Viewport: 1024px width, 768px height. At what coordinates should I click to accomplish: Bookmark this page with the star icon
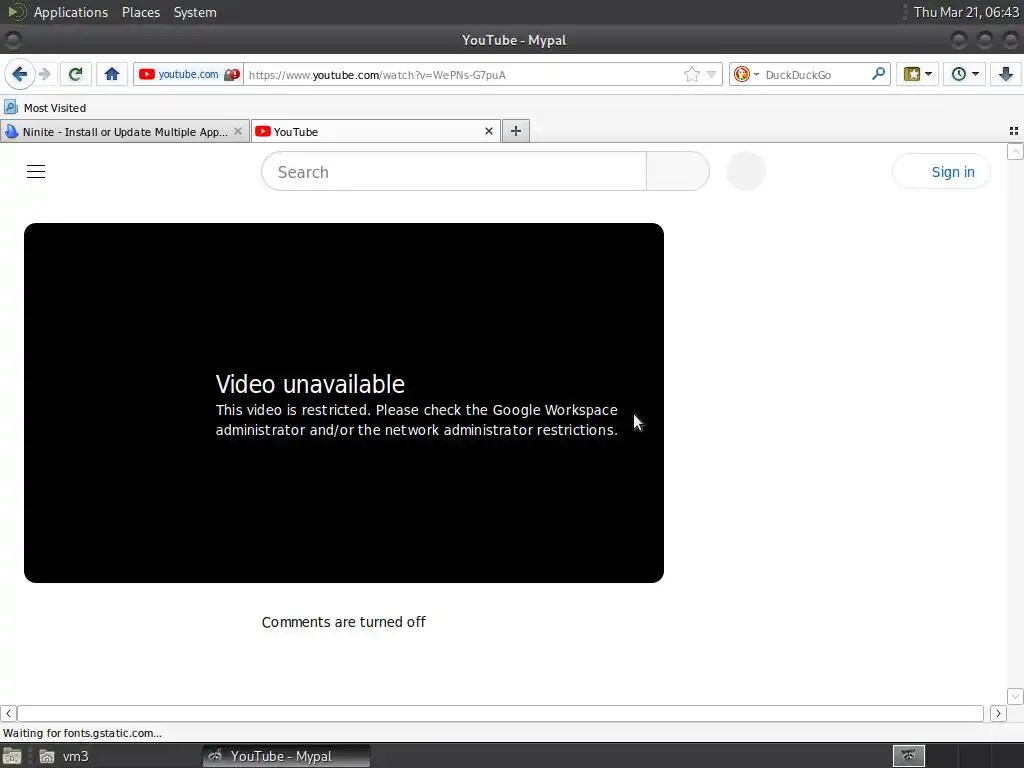pos(692,74)
